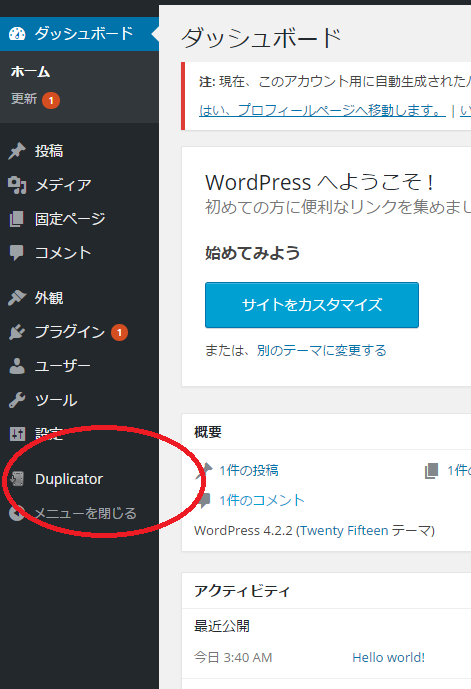Click the WordPress へようこそ！ heading
This screenshot has width=471, height=689.
tap(319, 182)
